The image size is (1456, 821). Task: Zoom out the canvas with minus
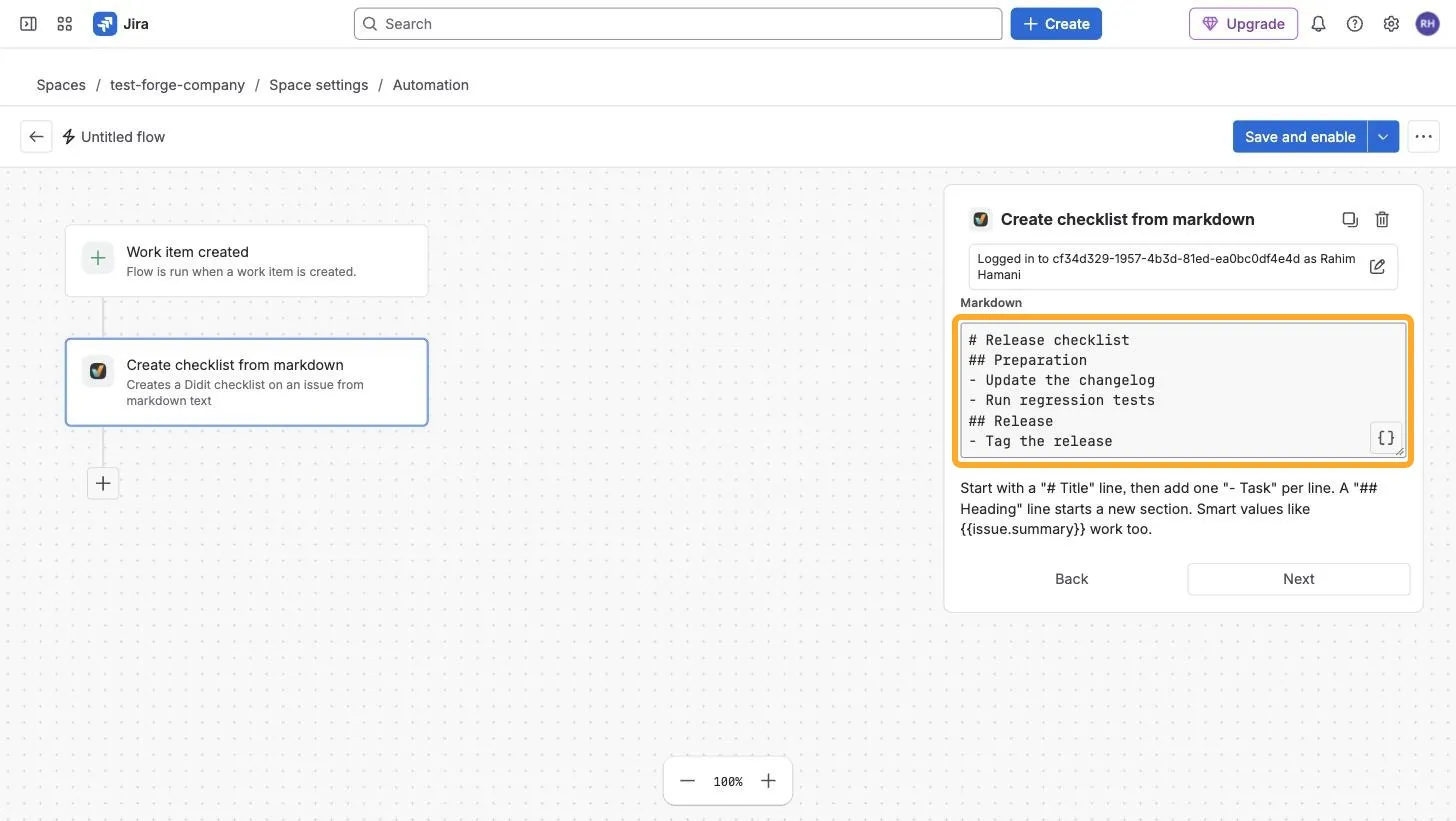click(x=687, y=781)
